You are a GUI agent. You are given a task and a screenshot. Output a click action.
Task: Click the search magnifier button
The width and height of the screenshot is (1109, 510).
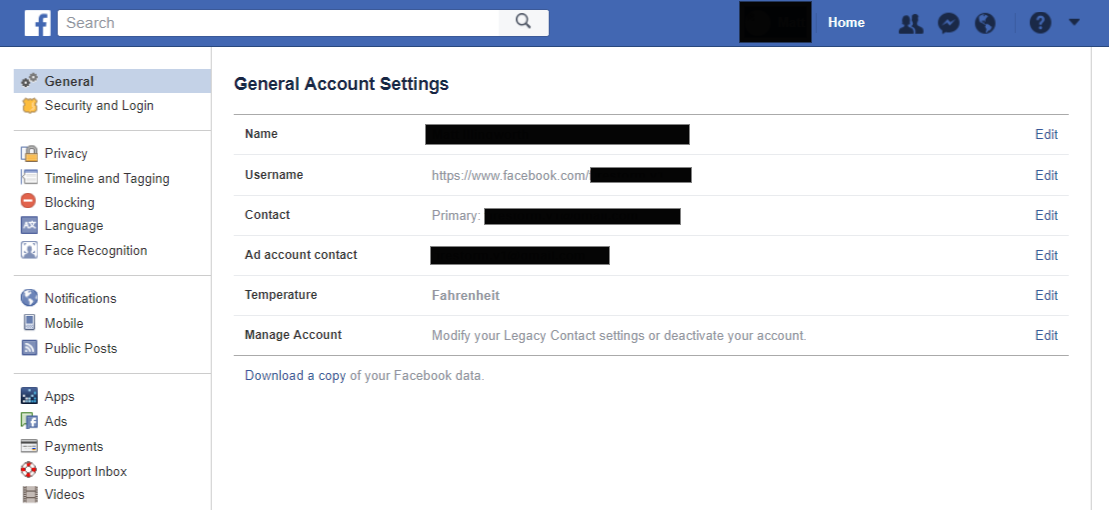(x=523, y=22)
